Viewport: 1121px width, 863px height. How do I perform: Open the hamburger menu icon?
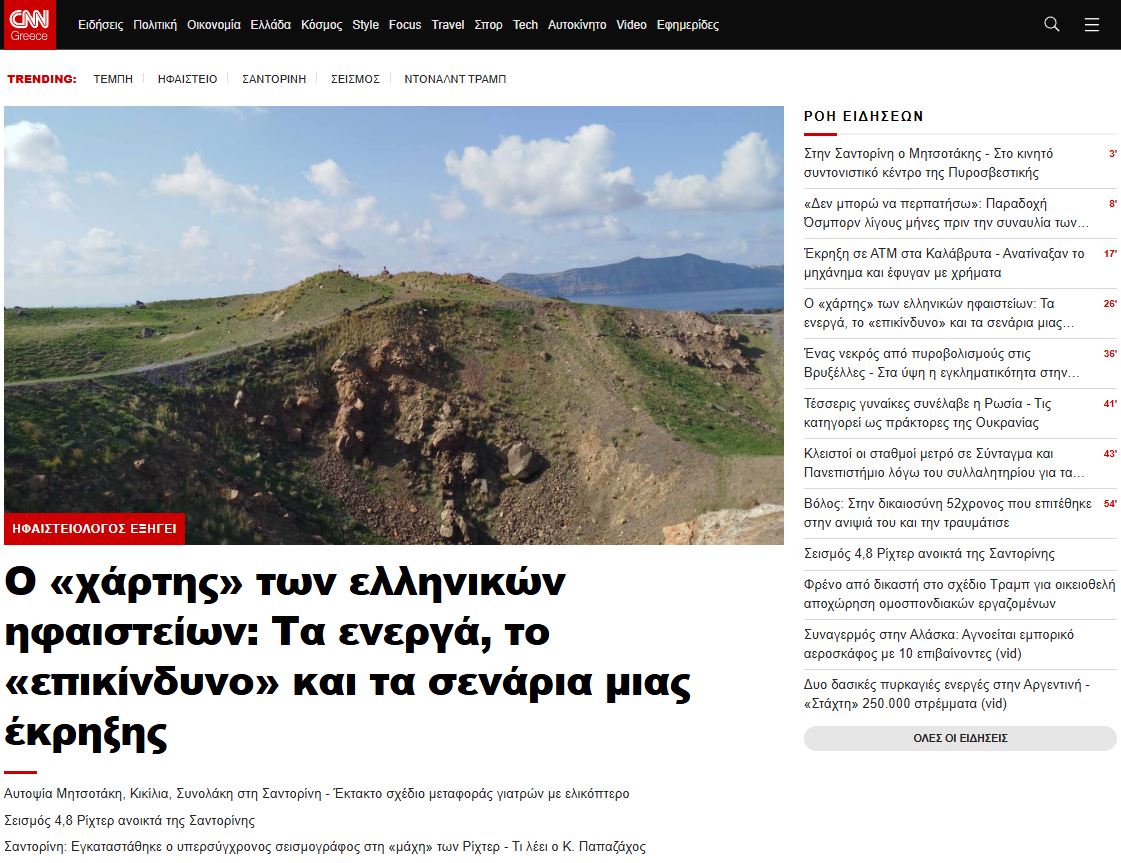click(x=1092, y=25)
